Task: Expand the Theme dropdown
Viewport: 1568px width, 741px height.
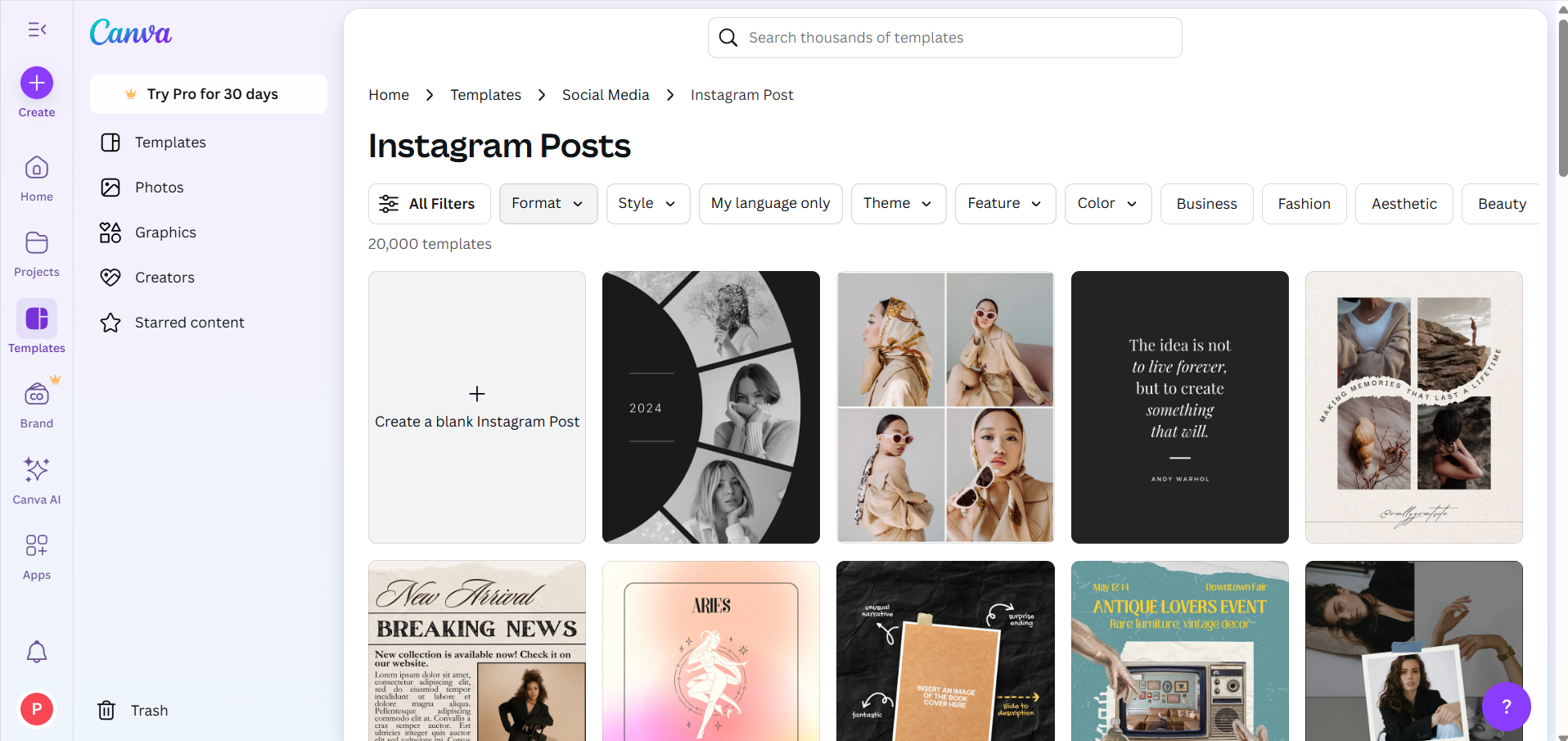Action: (x=899, y=204)
